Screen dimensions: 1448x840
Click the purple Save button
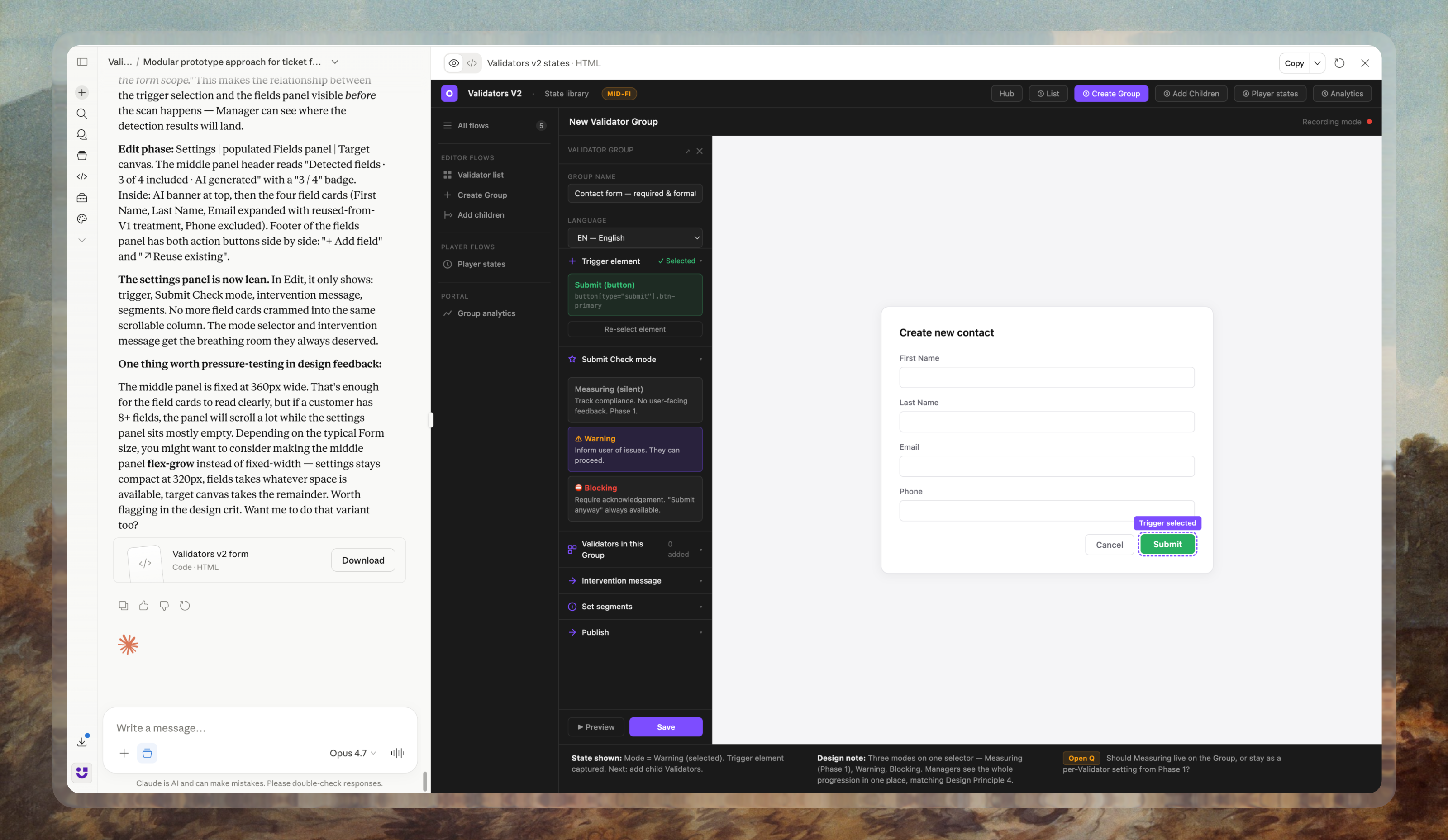(666, 727)
